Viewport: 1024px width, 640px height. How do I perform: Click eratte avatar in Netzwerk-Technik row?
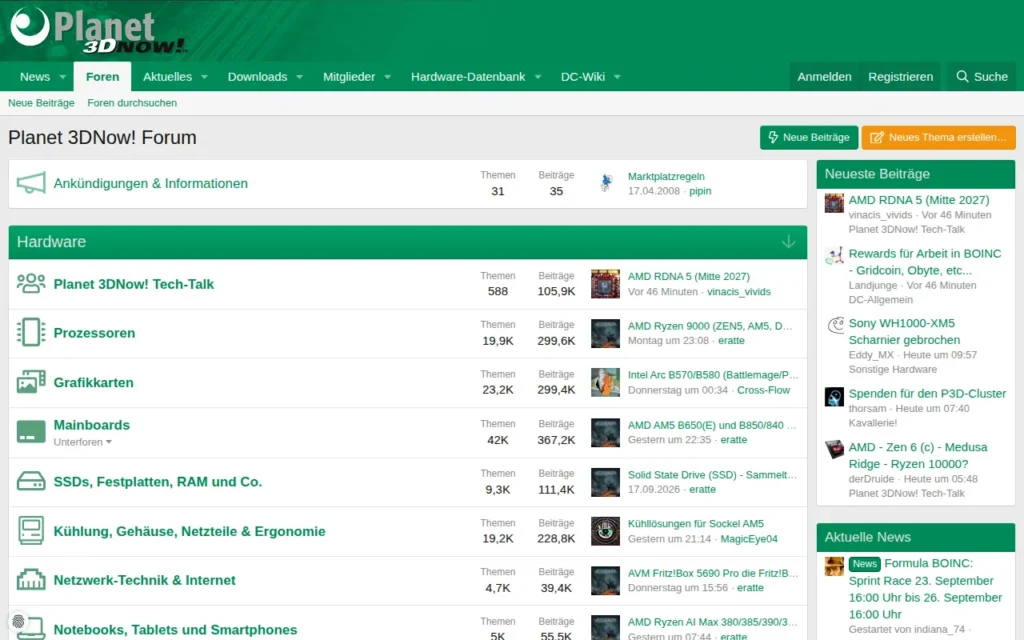605,581
